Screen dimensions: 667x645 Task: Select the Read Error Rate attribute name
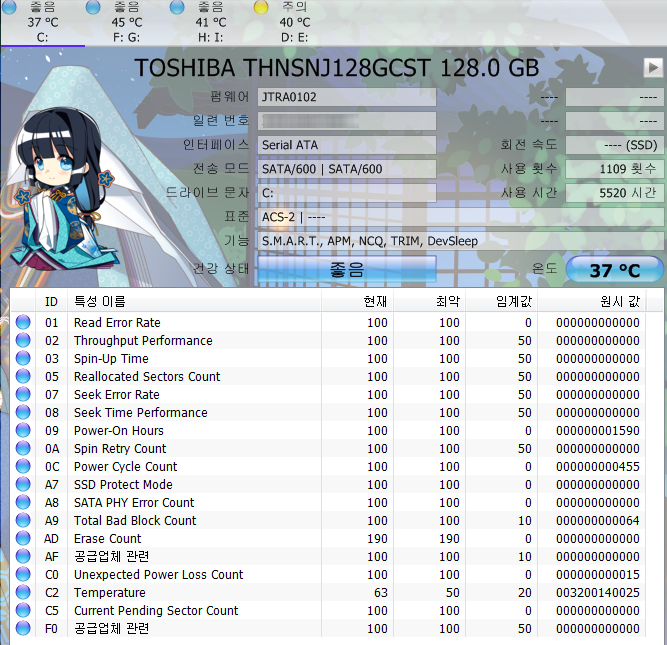point(117,322)
